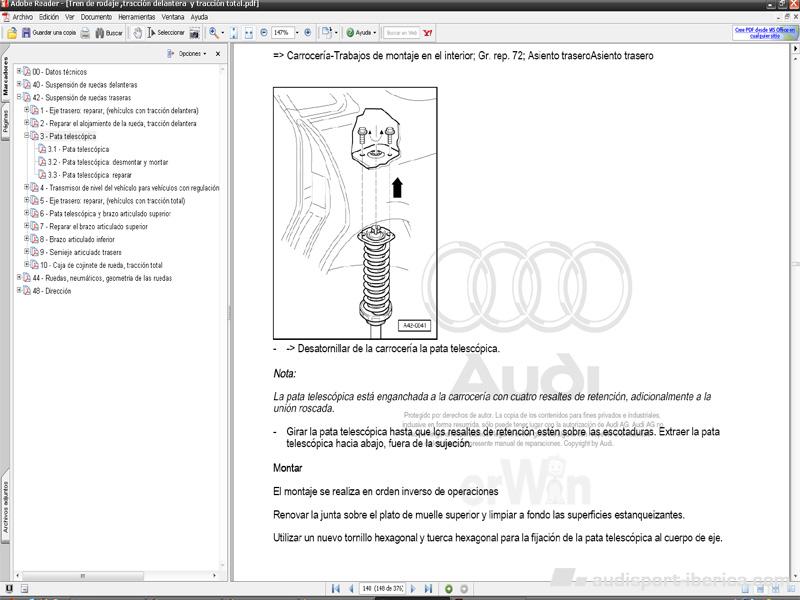Go to the first page
This screenshot has width=800, height=600.
click(x=335, y=589)
